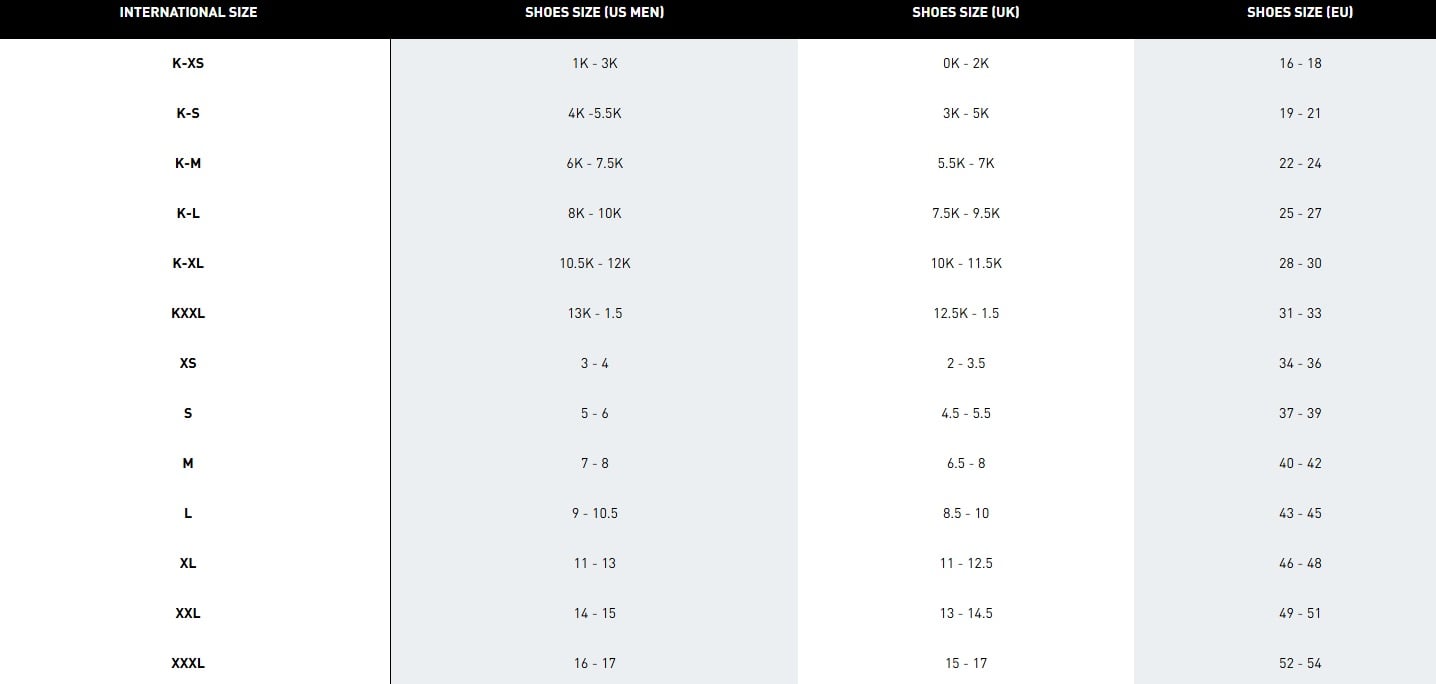1436x684 pixels.
Task: Select the KXXL size label
Action: click(x=188, y=313)
